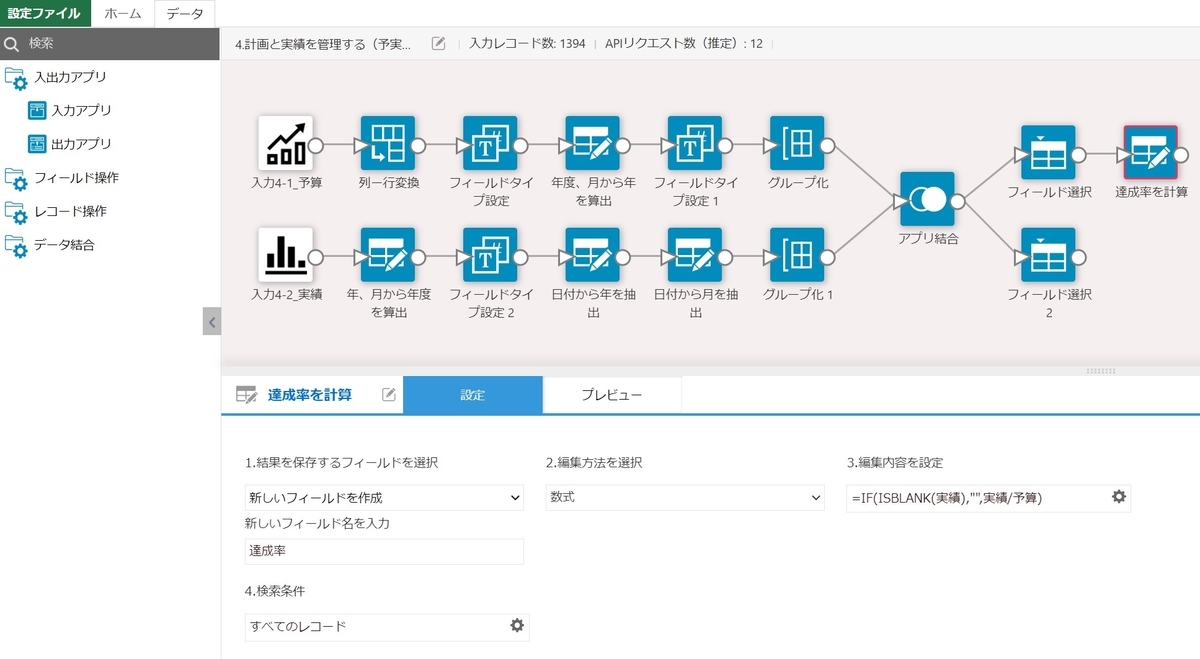Select the フィールドタイプ設定 2 node icon
1200x659 pixels.
[x=490, y=255]
